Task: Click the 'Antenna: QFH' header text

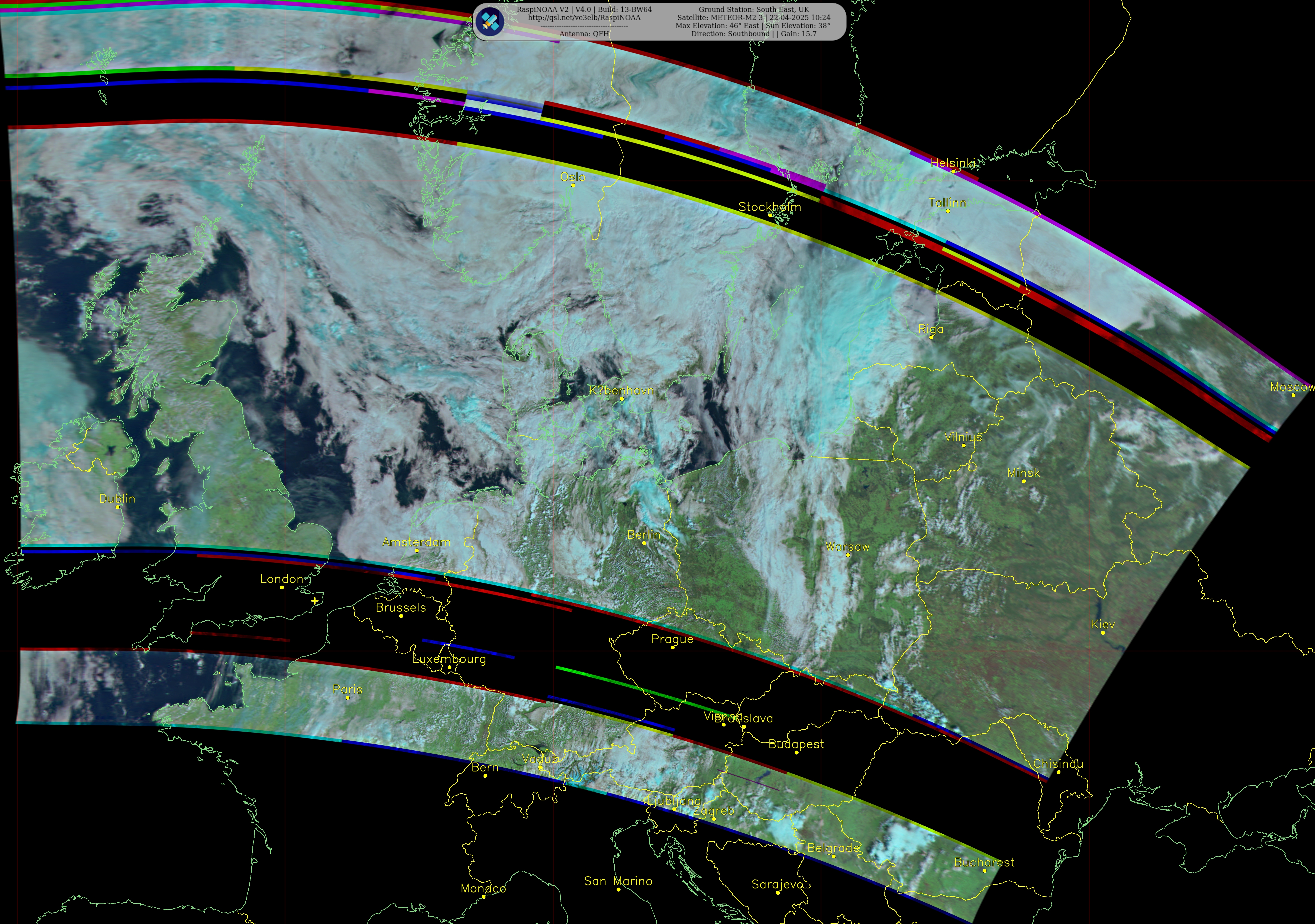Action: (584, 34)
